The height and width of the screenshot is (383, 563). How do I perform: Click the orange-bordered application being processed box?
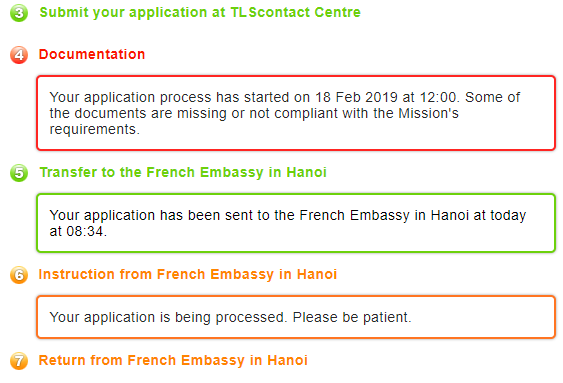[x=296, y=317]
